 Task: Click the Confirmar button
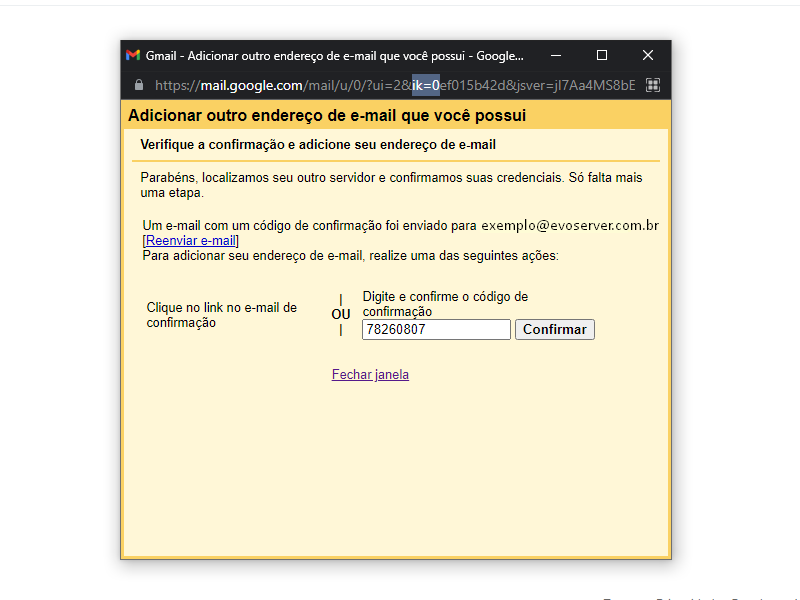coord(555,330)
